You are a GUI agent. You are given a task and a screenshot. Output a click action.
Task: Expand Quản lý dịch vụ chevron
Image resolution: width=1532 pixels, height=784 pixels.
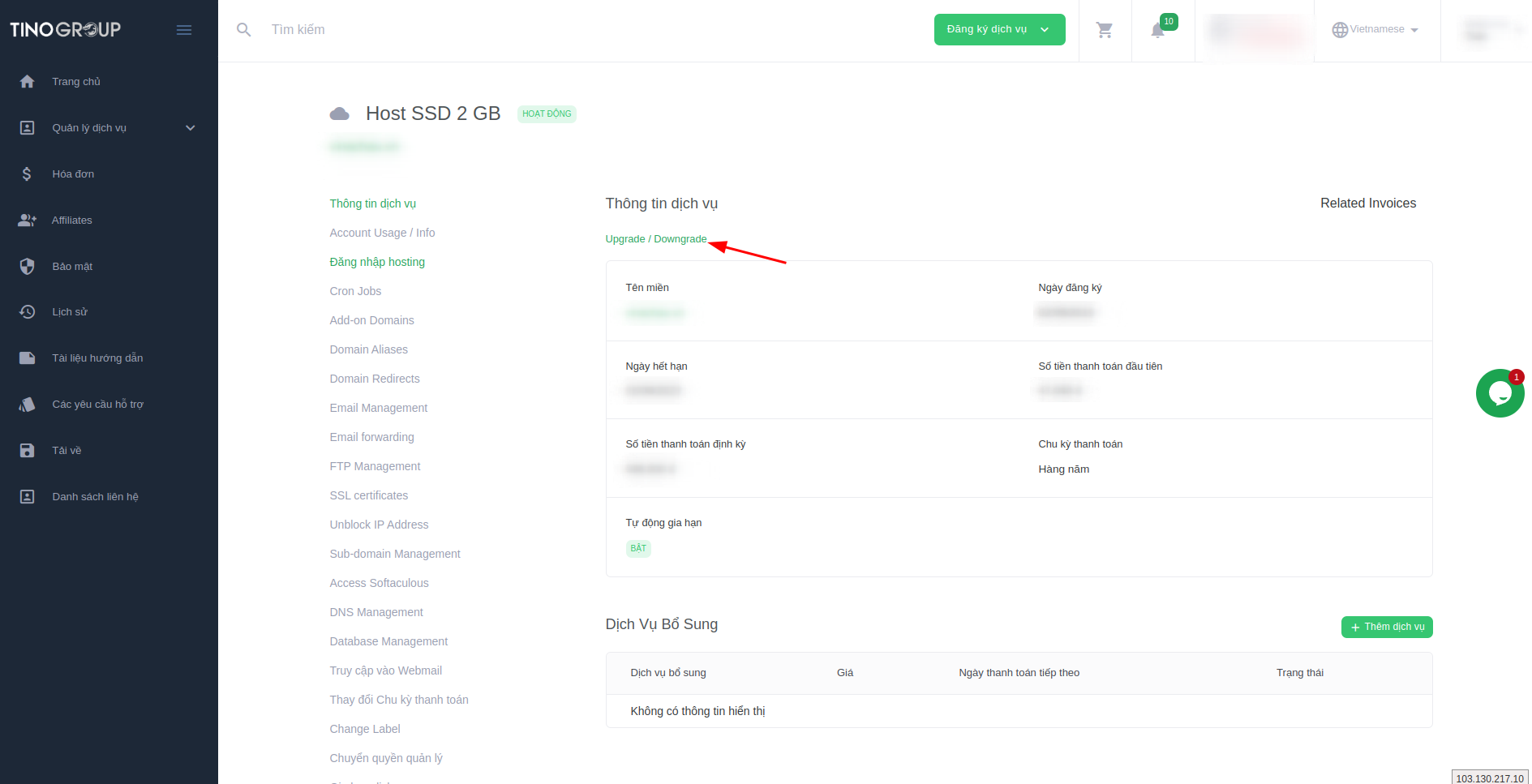tap(191, 128)
